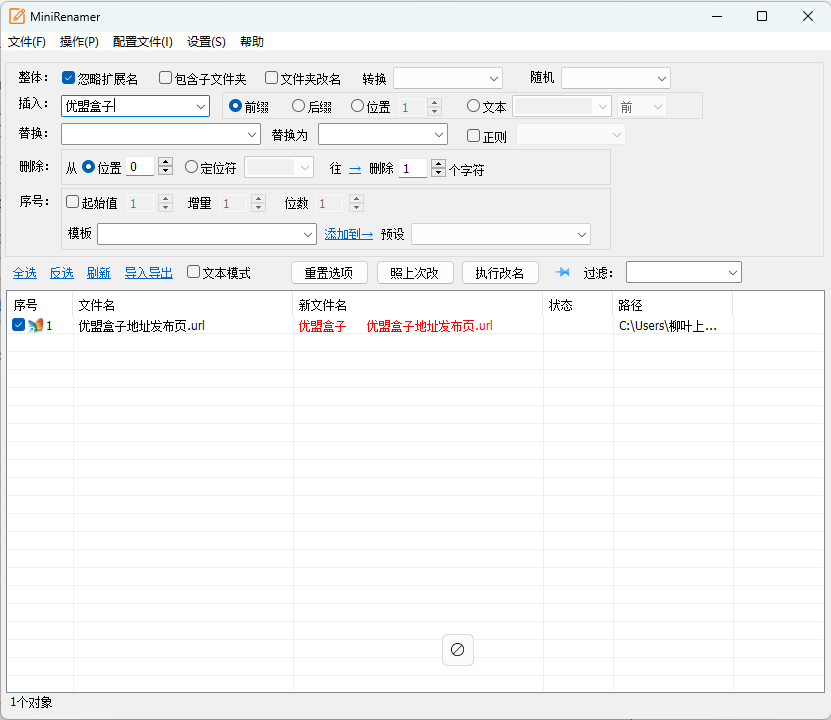The image size is (831, 720).
Task: Open the 预设 dropdown
Action: click(501, 234)
